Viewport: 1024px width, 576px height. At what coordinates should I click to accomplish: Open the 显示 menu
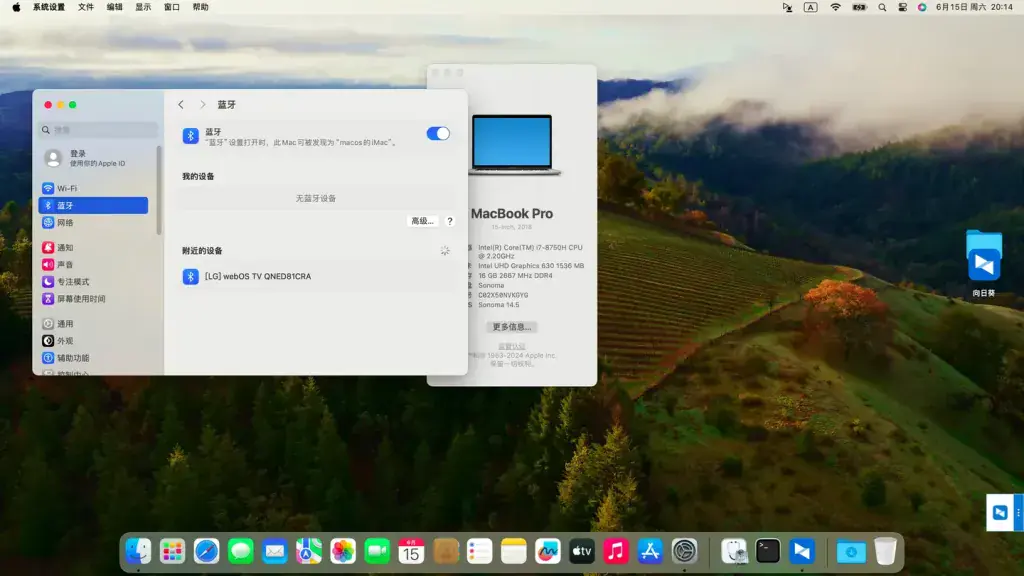(x=143, y=7)
